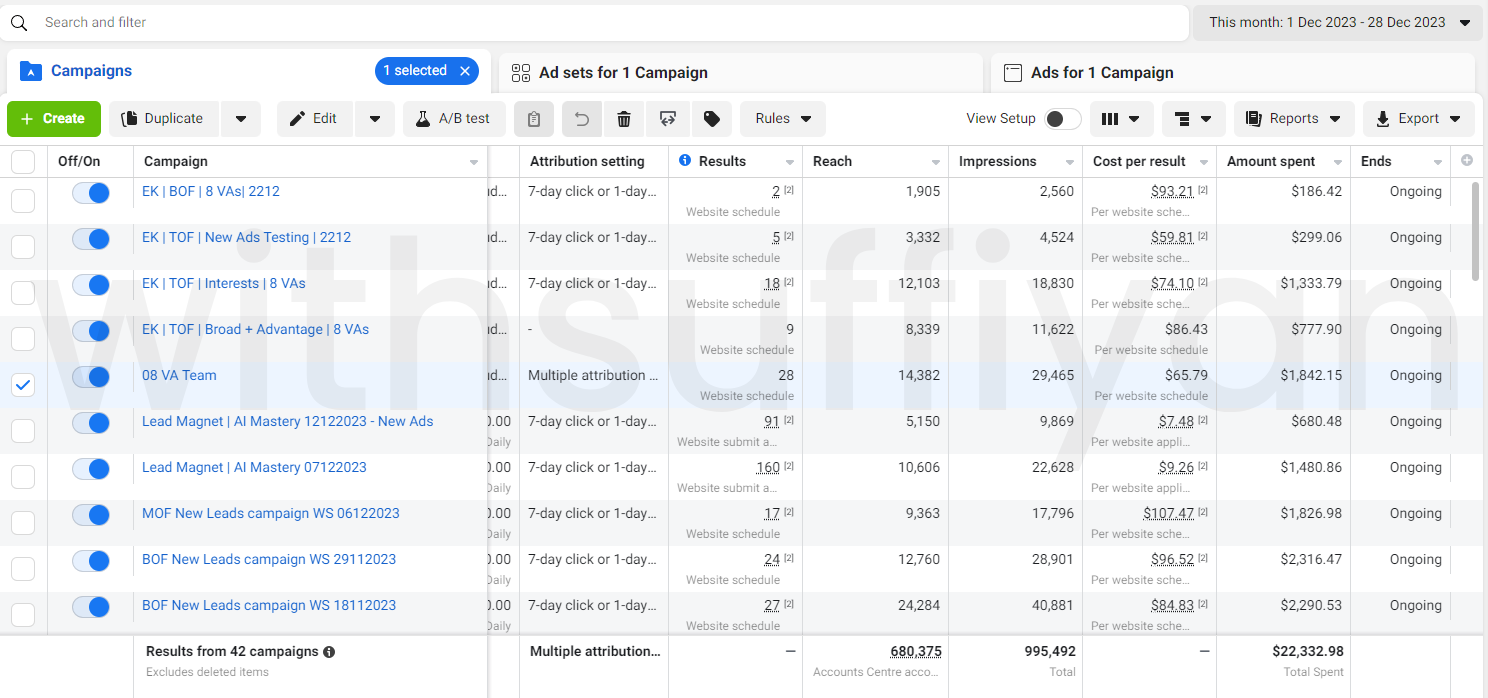Open the Campaign column header dropdown arrow

474,162
